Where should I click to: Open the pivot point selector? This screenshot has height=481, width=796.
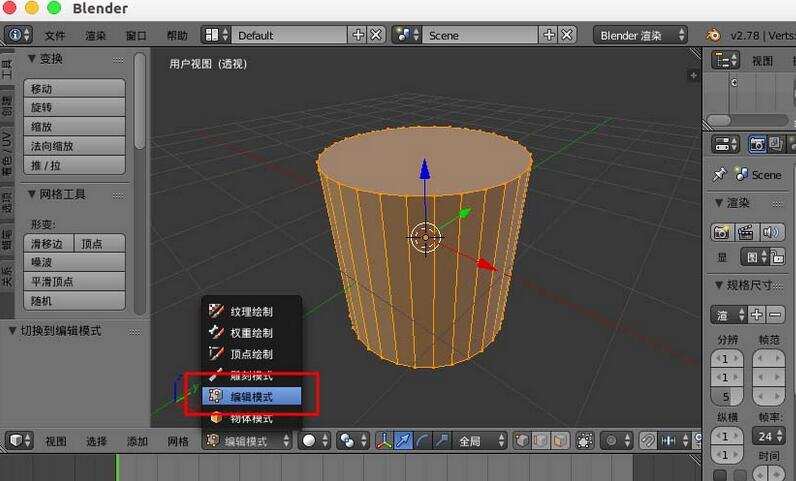353,440
